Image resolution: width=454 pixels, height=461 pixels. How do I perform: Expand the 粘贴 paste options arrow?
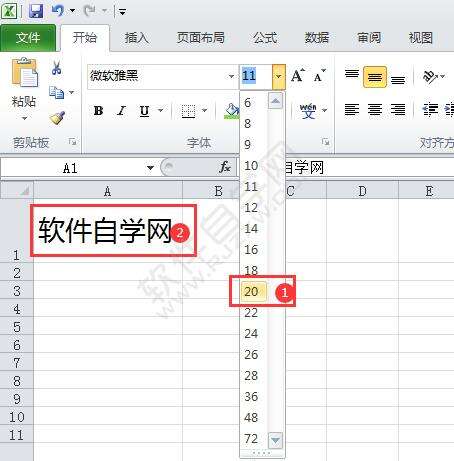pyautogui.click(x=24, y=118)
